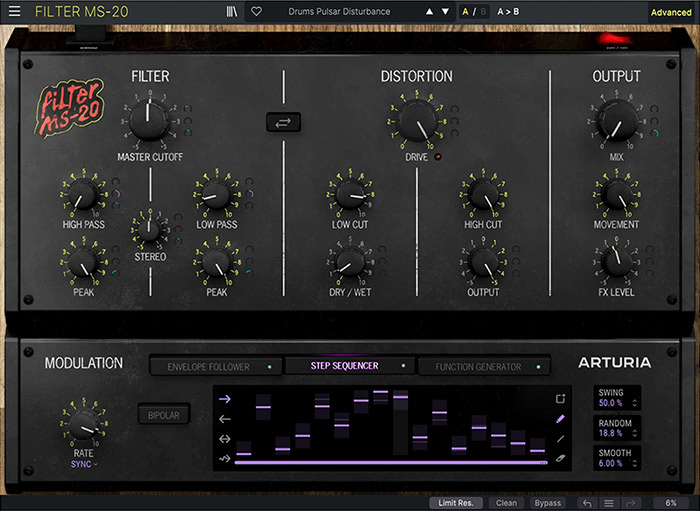Open the edit history list
The width and height of the screenshot is (700, 511).
[x=609, y=503]
